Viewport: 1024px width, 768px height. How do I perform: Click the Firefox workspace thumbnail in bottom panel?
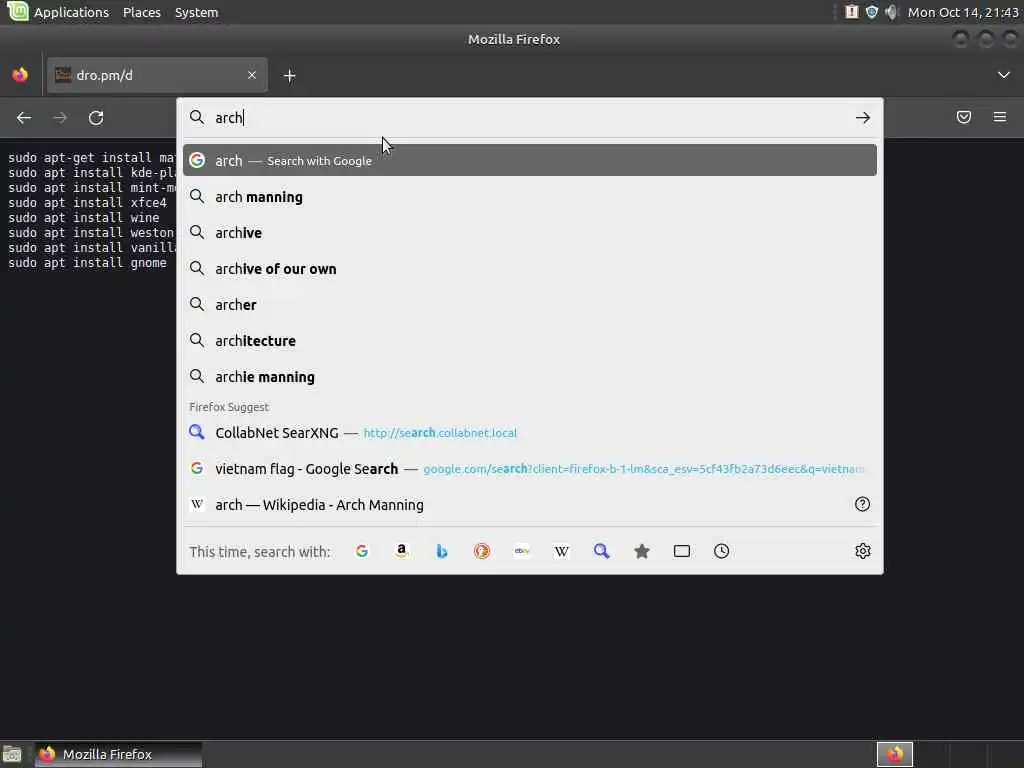point(895,754)
